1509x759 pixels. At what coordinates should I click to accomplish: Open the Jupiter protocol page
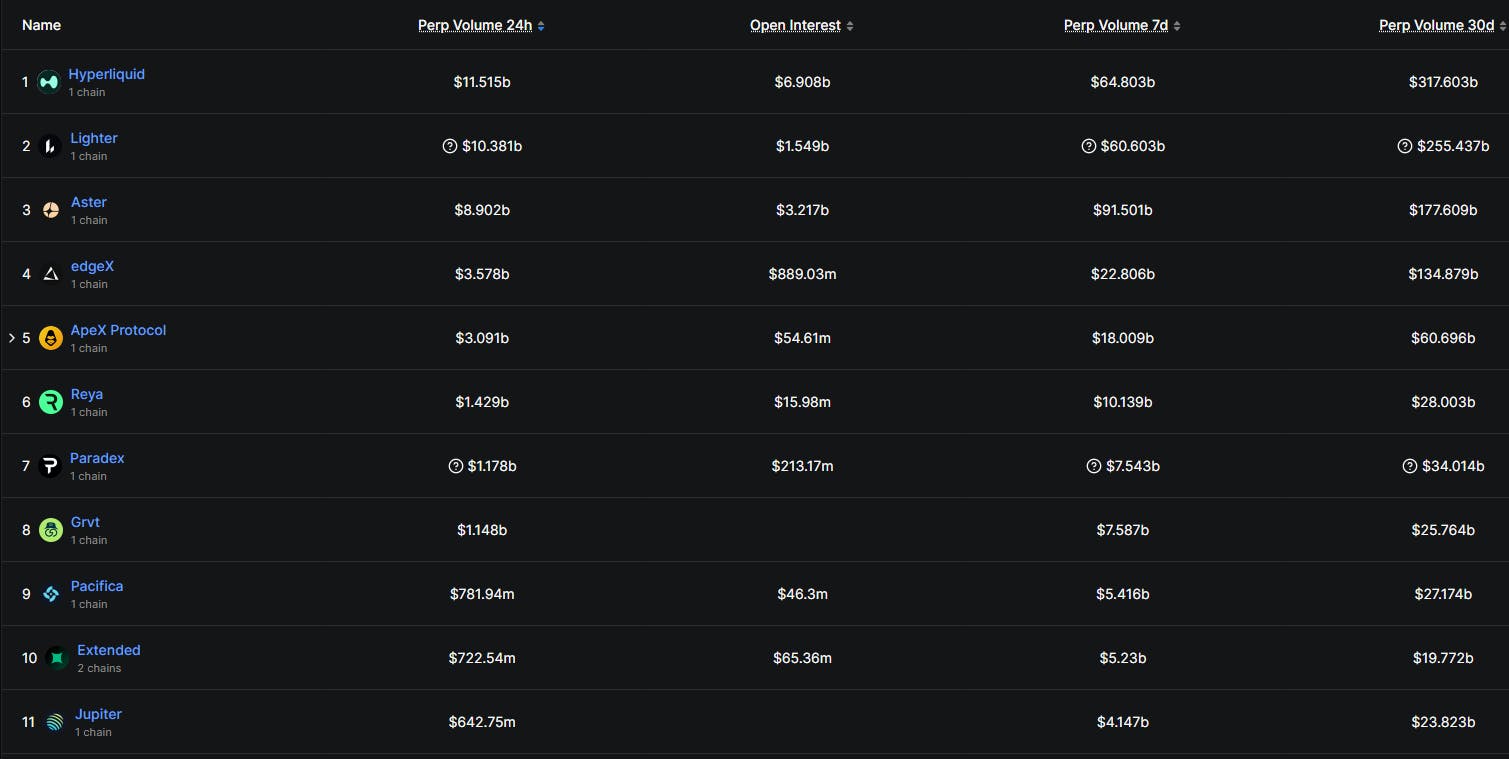(x=97, y=713)
